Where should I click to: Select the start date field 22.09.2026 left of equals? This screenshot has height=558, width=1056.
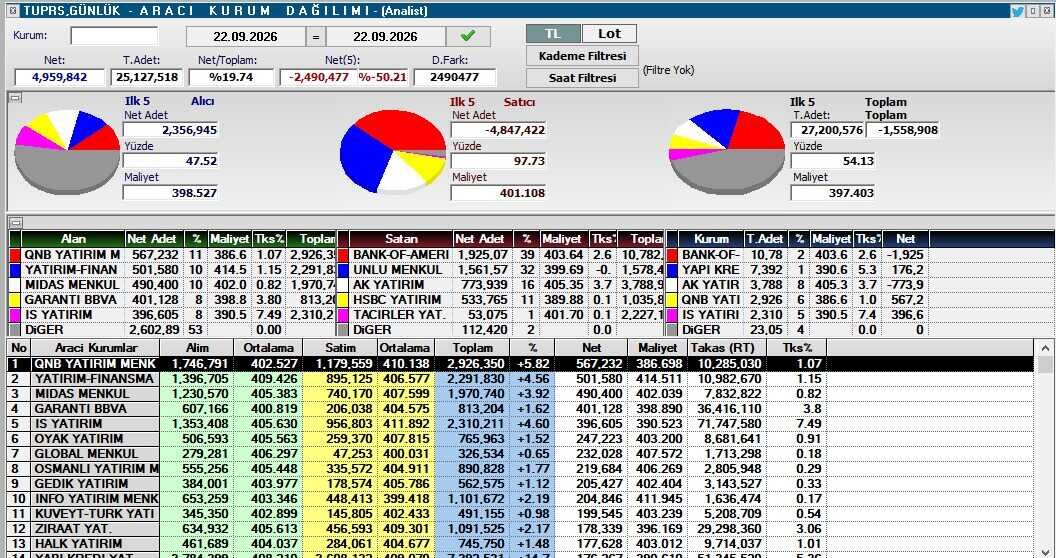tap(245, 36)
